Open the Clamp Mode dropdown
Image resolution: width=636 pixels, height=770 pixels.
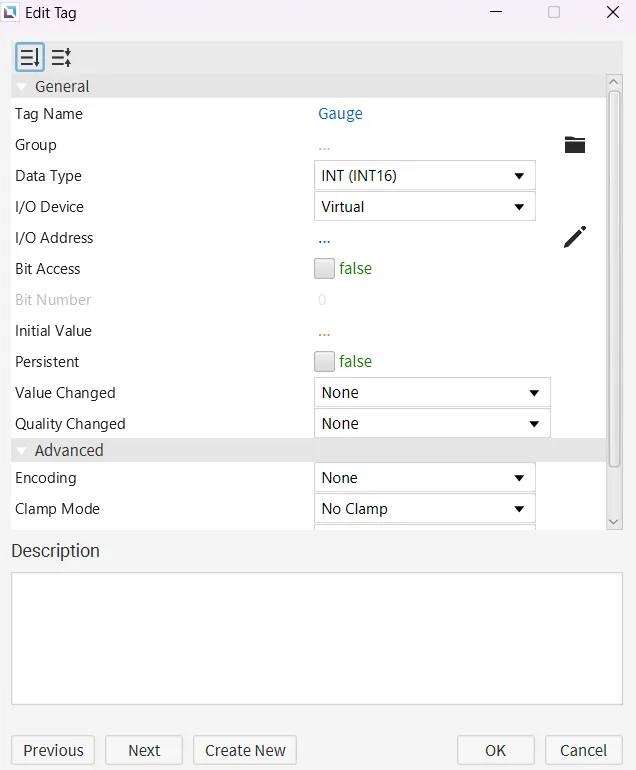click(424, 509)
